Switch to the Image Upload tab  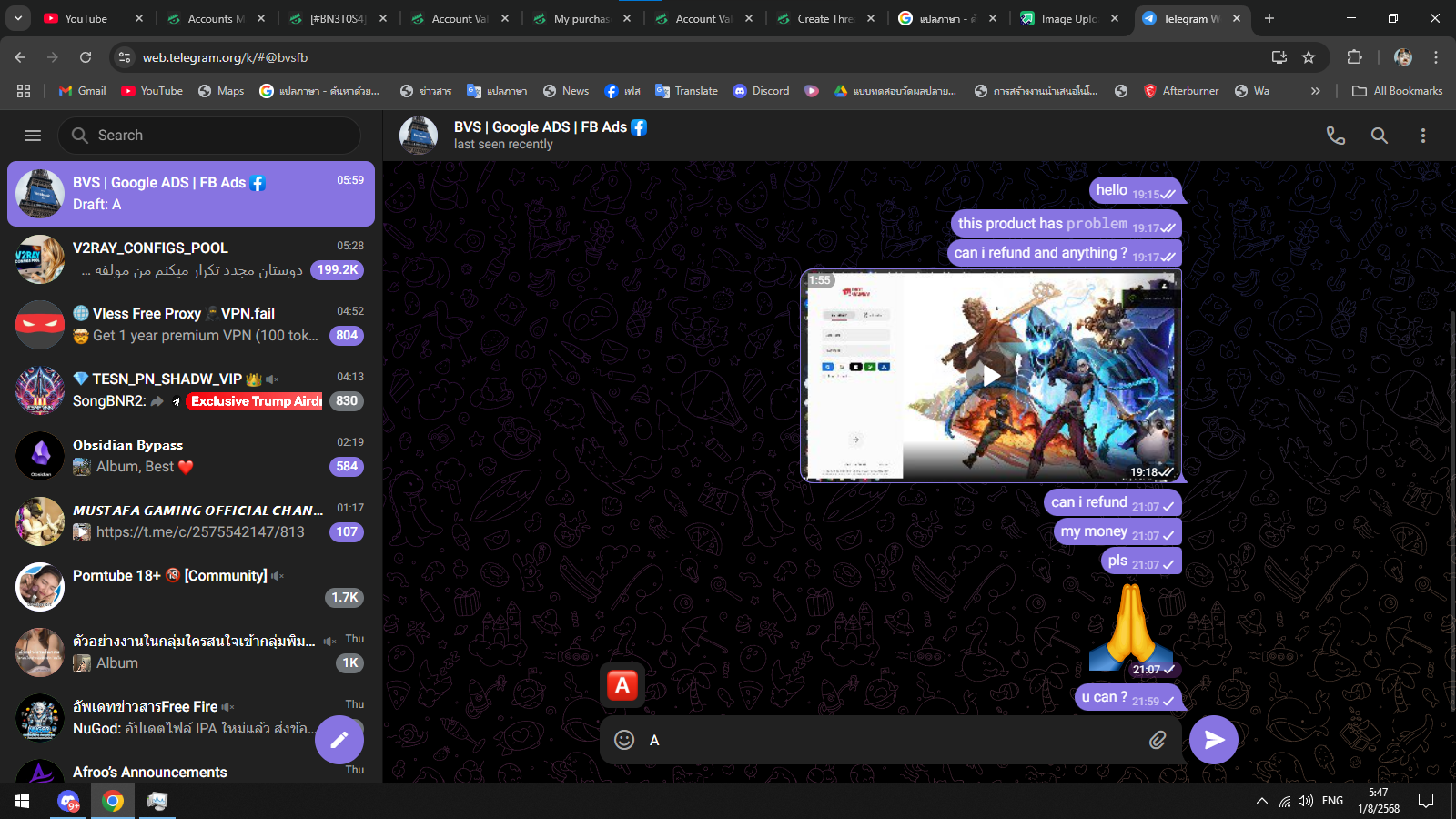(1070, 18)
